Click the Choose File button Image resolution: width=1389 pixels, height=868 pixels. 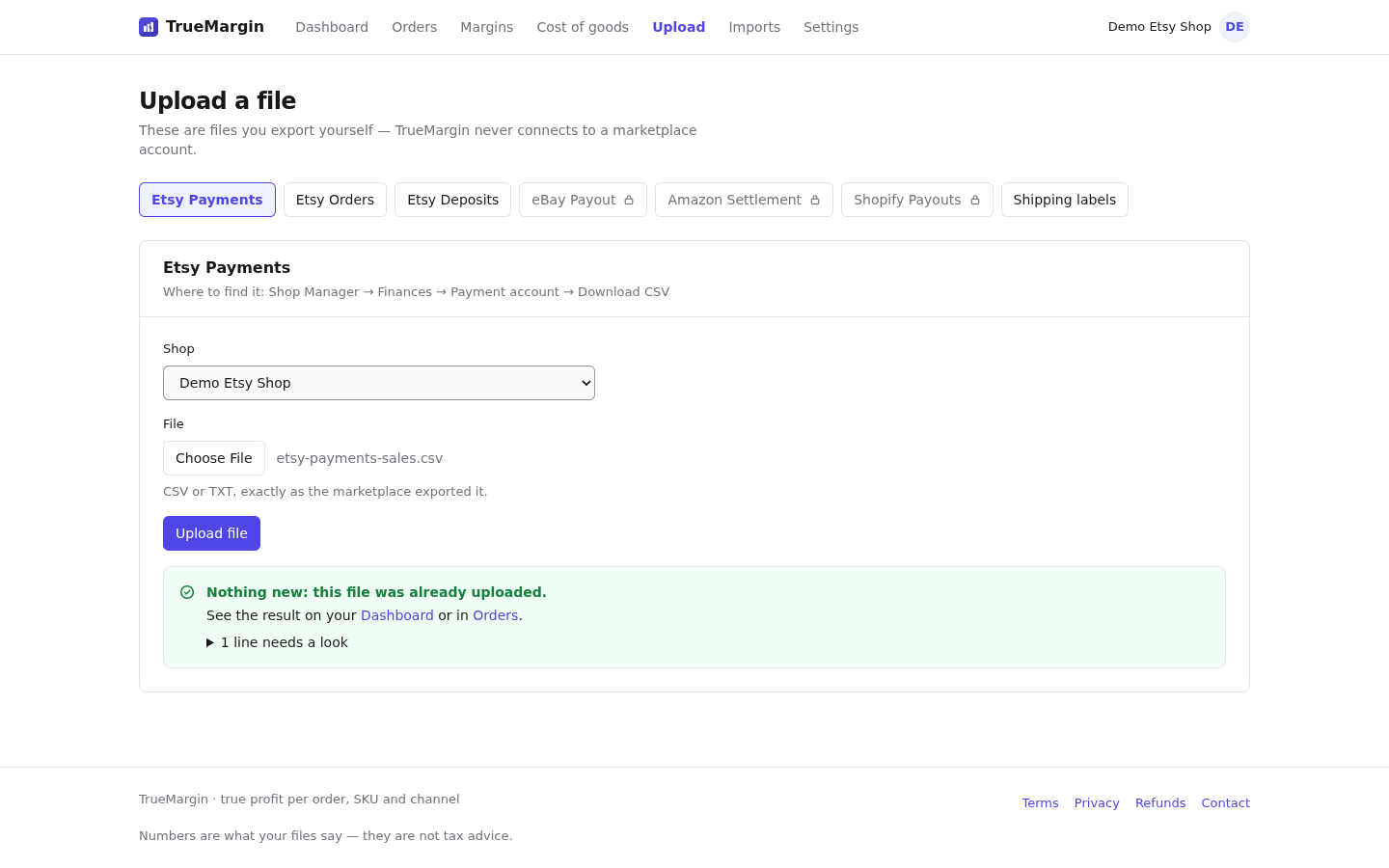click(214, 458)
